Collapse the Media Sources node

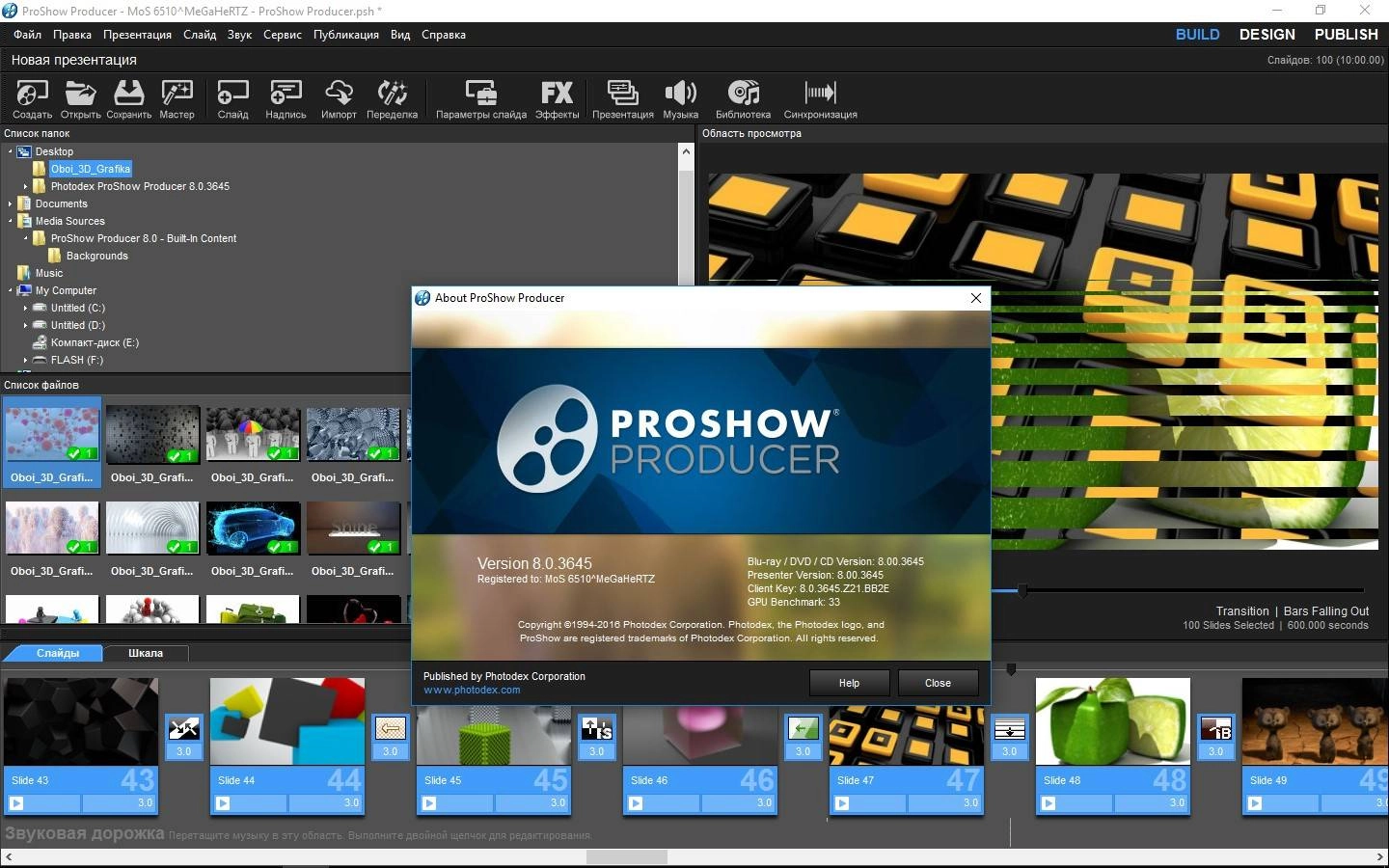click(11, 221)
